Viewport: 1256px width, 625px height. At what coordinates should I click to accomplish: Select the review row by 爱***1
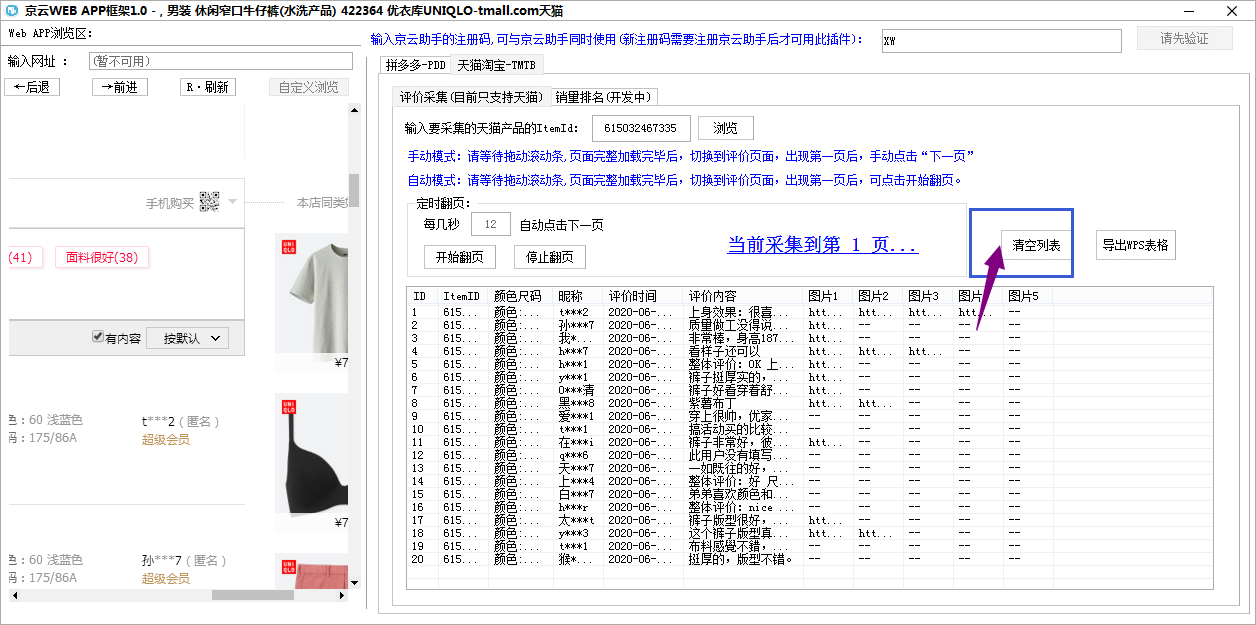pyautogui.click(x=810, y=416)
